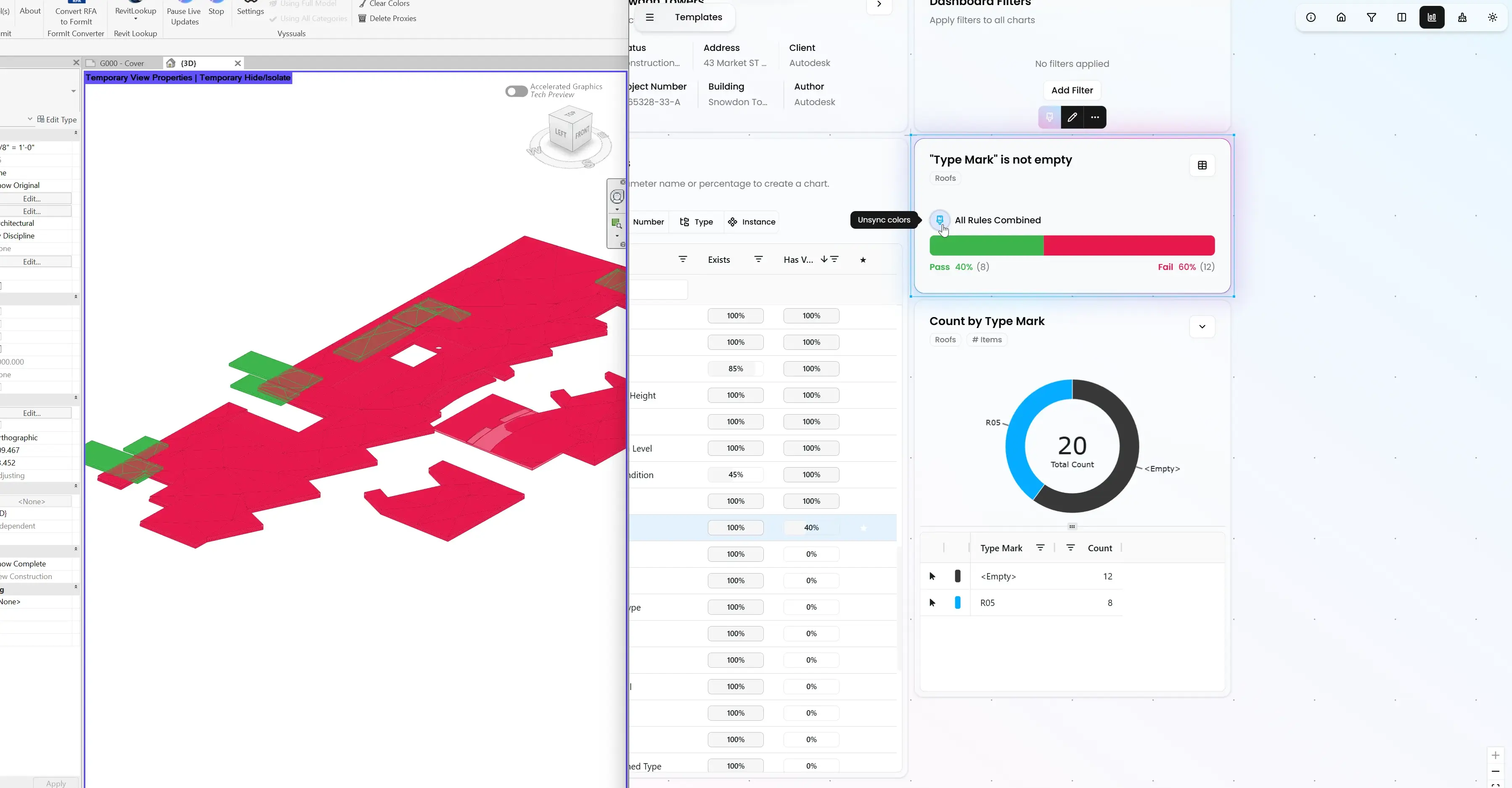Click the filter funnel icon in toolbar
This screenshot has height=788, width=1512.
(1371, 18)
